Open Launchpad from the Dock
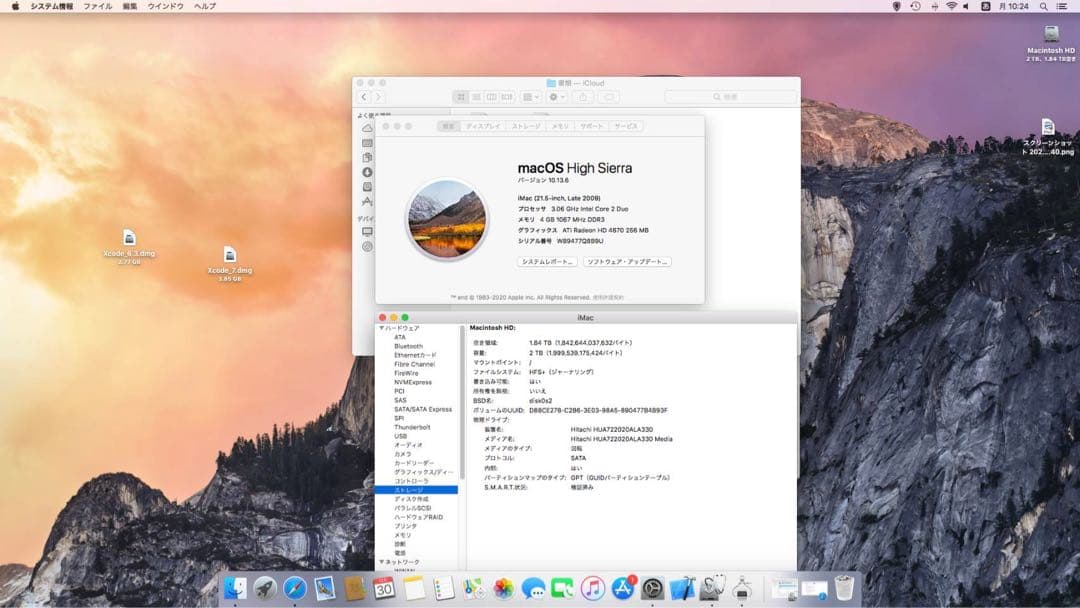Viewport: 1080px width, 608px height. [265, 589]
